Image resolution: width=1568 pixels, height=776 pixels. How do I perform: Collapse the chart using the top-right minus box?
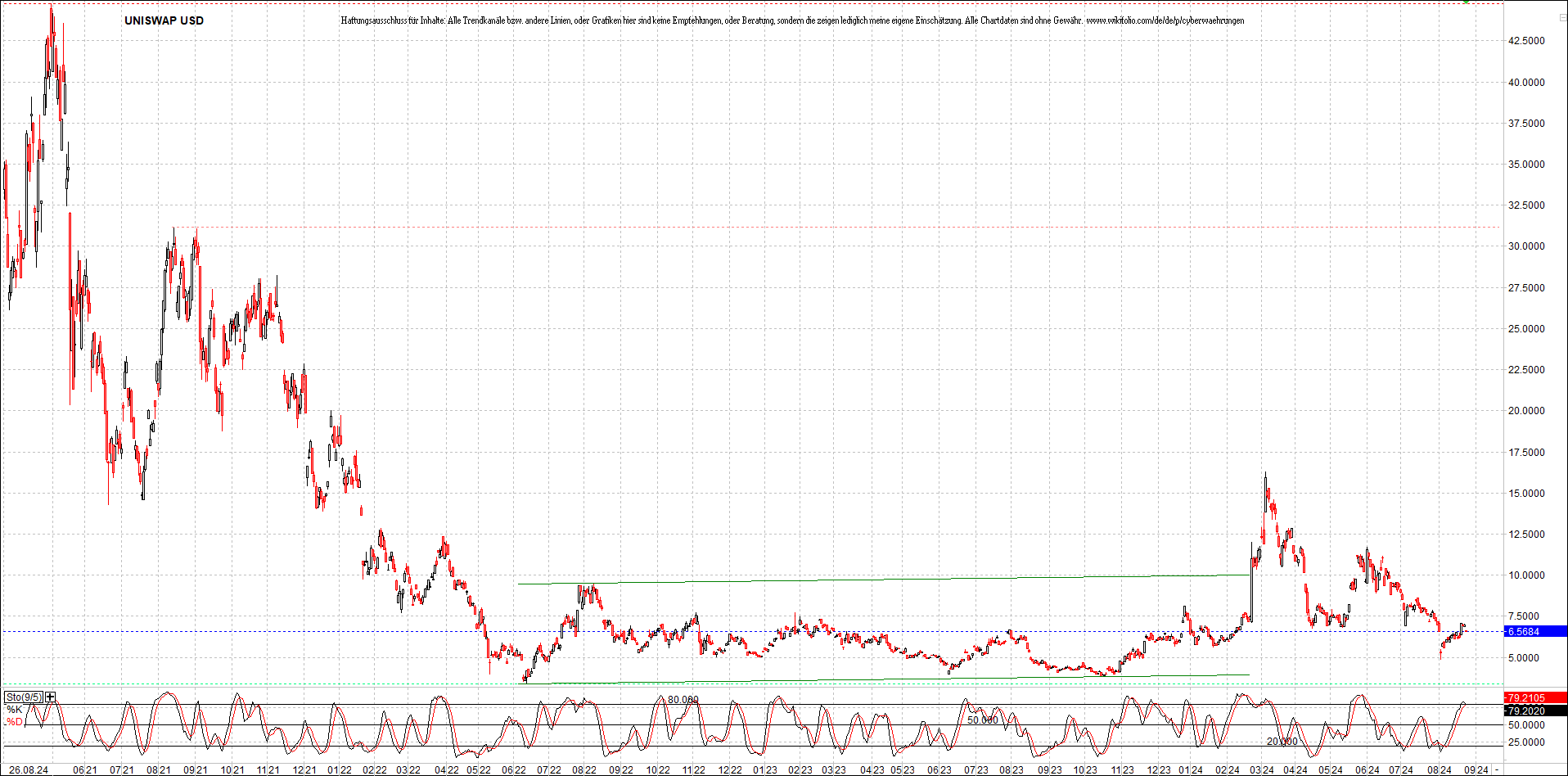[x=1561, y=18]
